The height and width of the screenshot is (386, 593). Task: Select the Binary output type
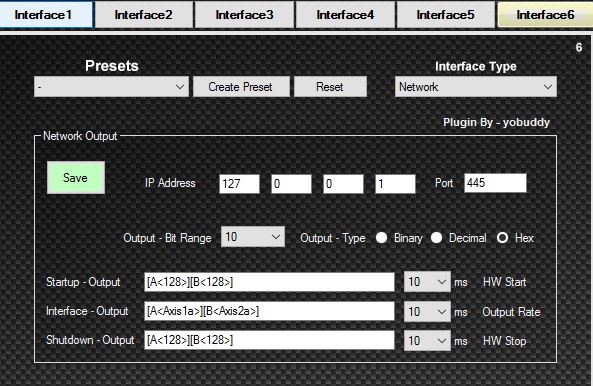click(x=382, y=238)
